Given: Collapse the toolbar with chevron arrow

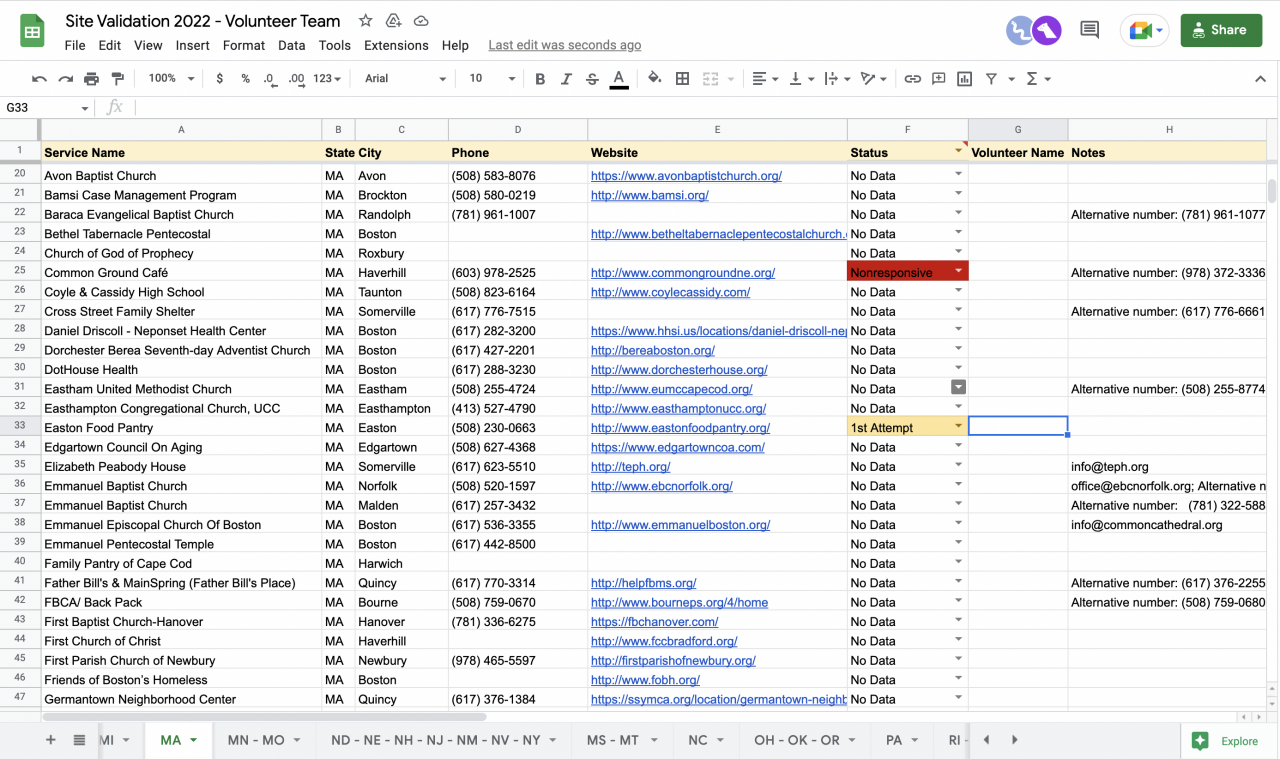Looking at the screenshot, I should pos(1260,79).
